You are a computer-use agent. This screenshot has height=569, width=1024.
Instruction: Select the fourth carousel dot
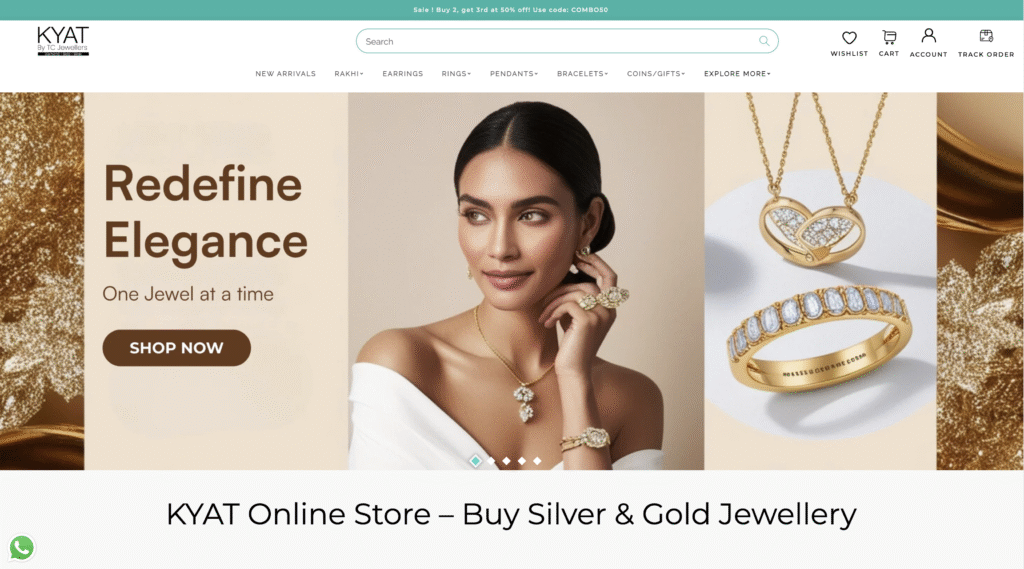[x=522, y=461]
